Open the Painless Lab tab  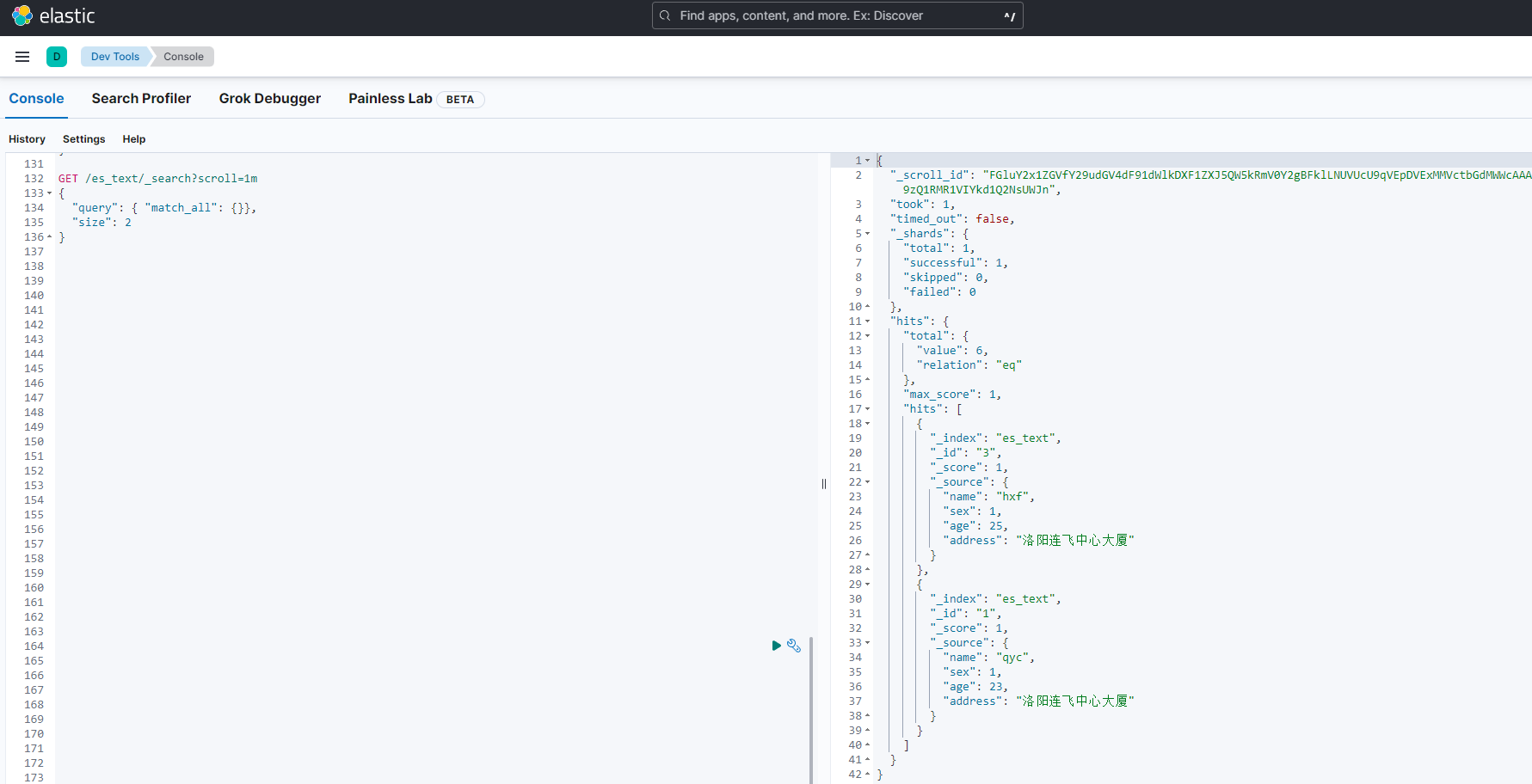[390, 99]
